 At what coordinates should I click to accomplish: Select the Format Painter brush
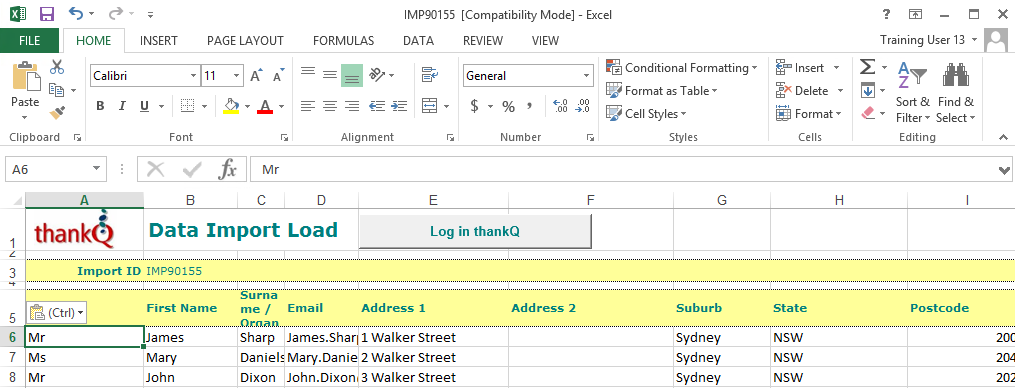pos(57,113)
